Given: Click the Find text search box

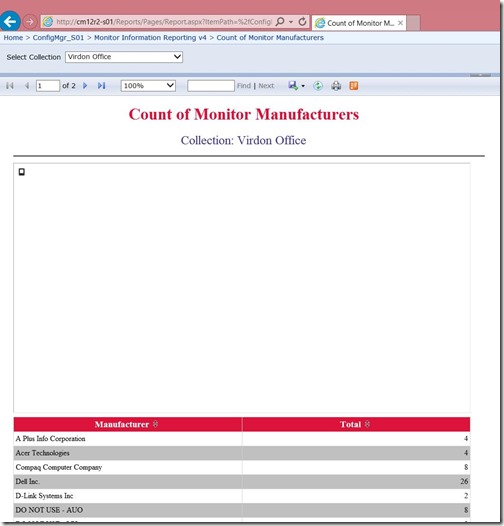Looking at the screenshot, I should (211, 86).
